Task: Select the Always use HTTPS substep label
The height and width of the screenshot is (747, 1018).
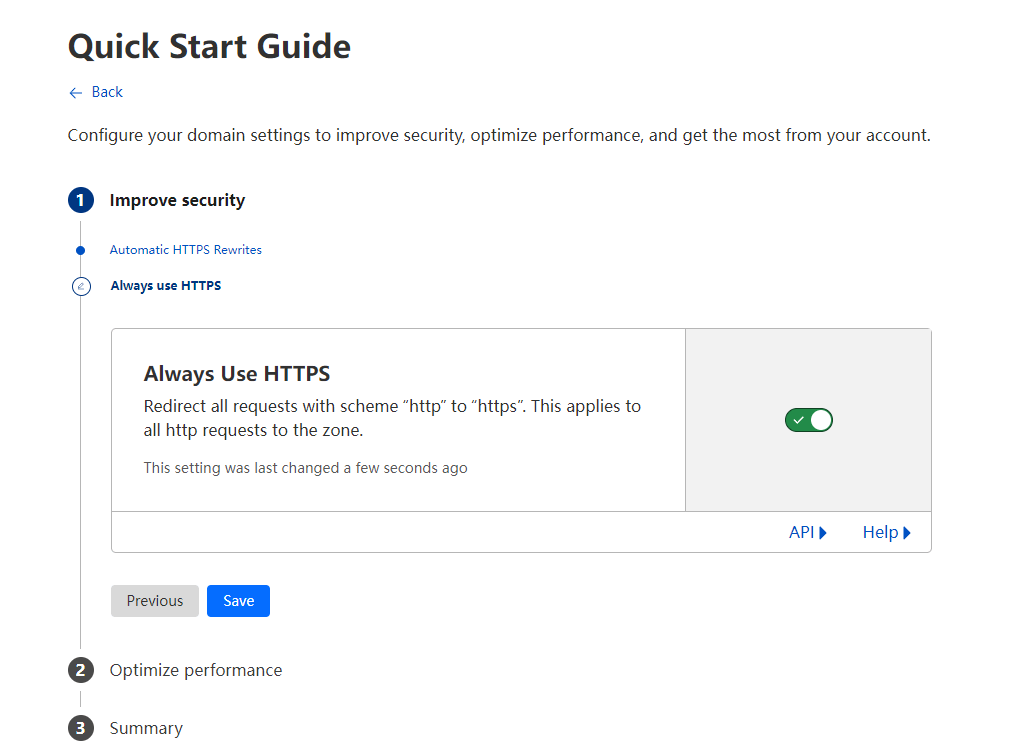Action: tap(166, 286)
